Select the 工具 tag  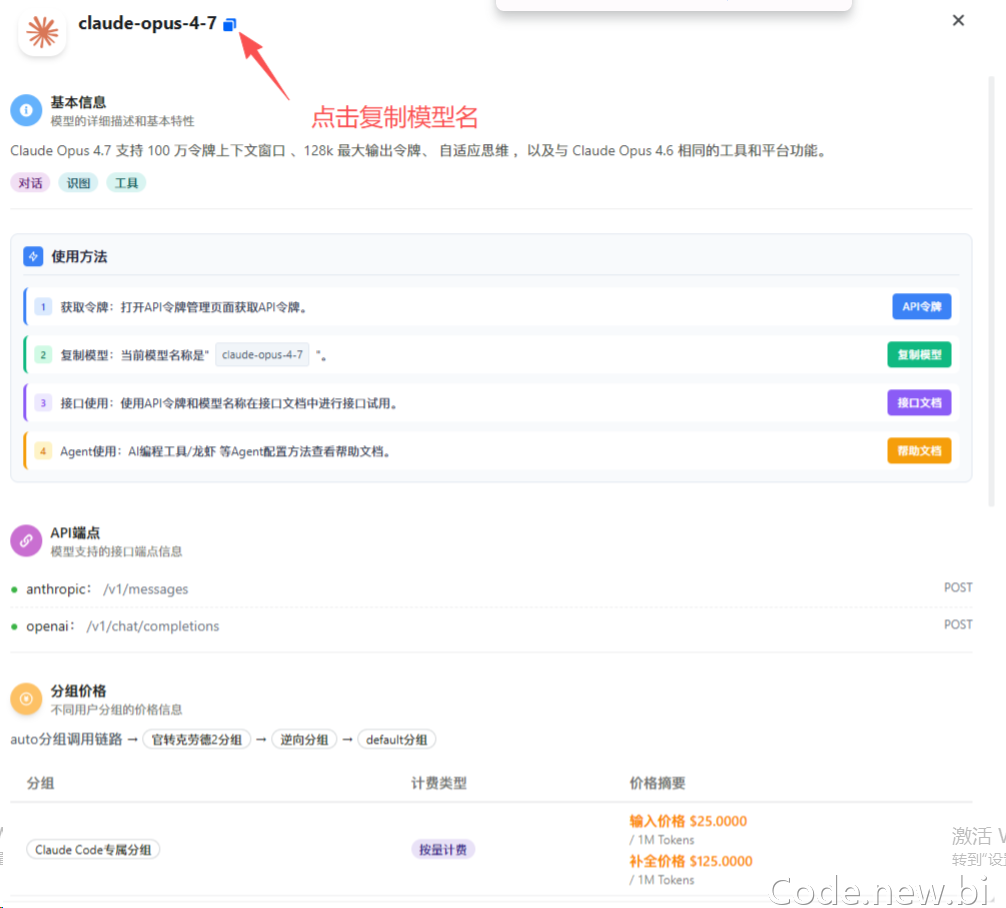[x=126, y=183]
